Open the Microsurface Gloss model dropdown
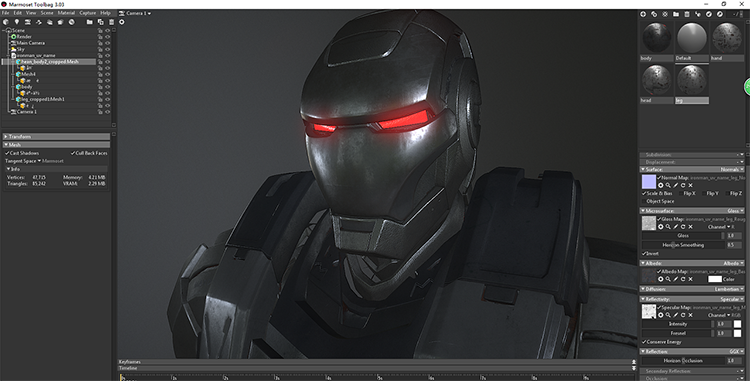The width and height of the screenshot is (750, 381). pos(735,211)
